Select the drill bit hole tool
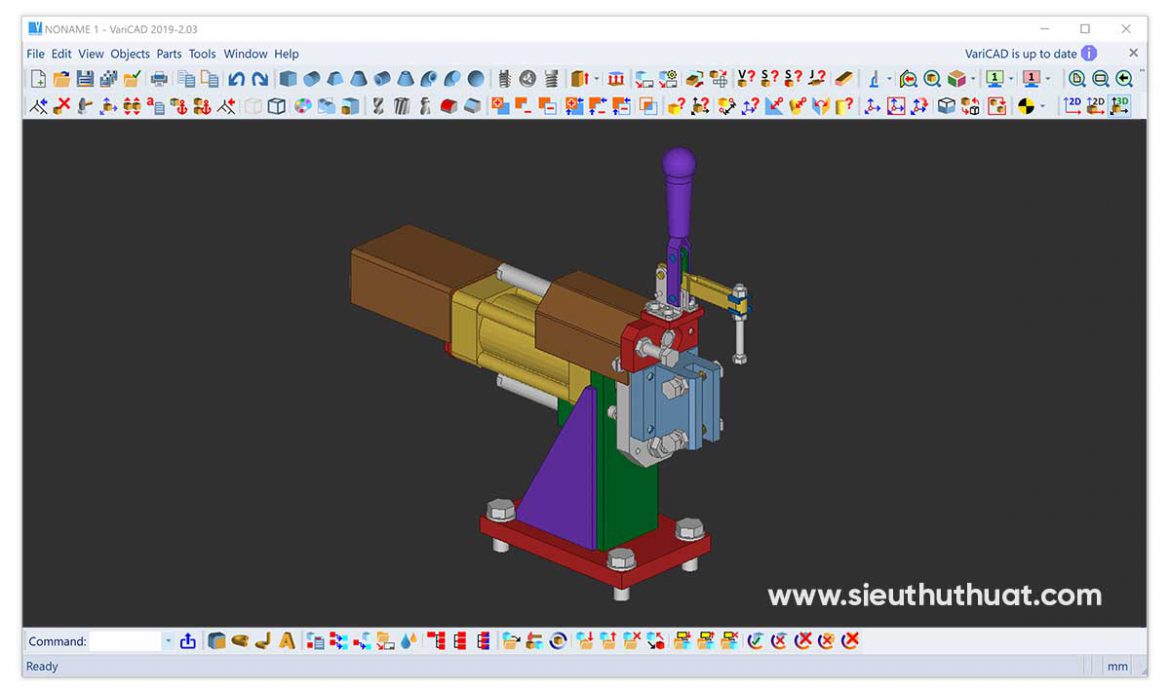Screen dimensions: 1170x692 click(x=378, y=106)
